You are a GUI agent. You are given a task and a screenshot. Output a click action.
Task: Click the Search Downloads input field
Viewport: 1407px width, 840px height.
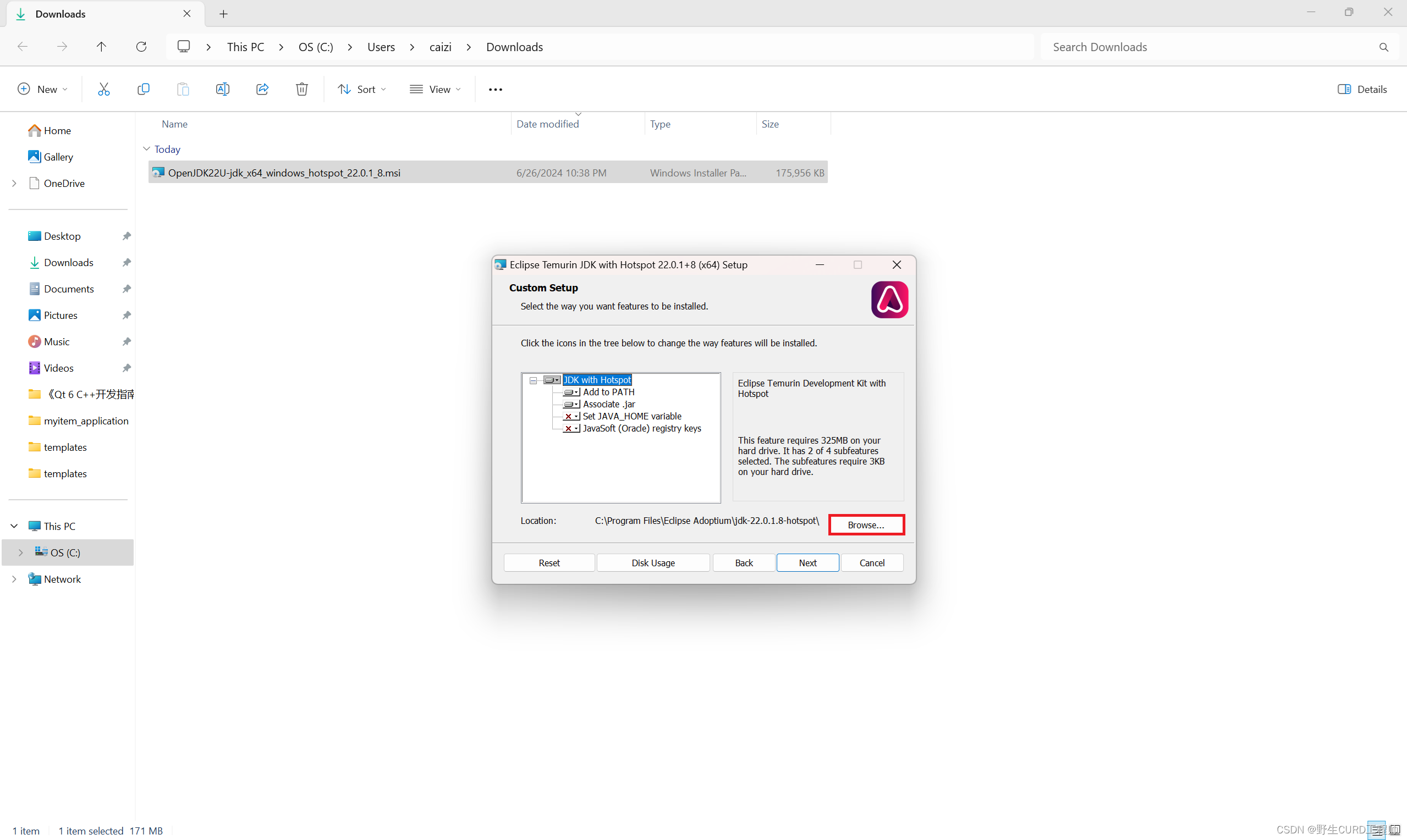(1212, 47)
